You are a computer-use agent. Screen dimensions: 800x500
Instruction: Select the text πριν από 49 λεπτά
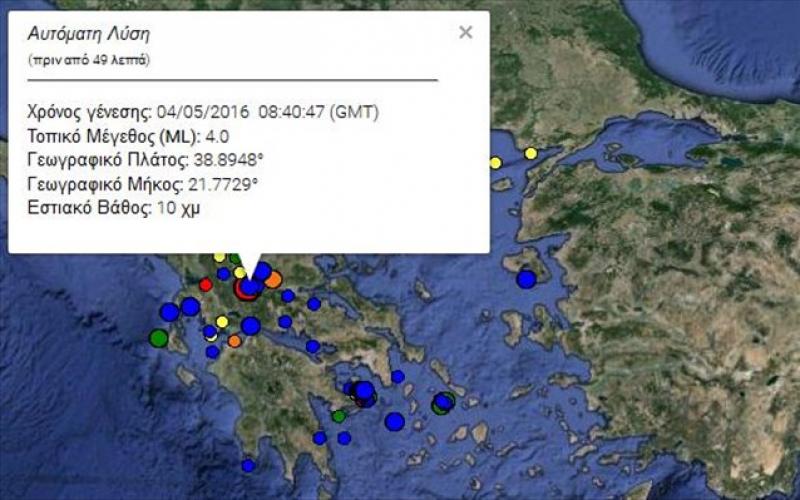click(89, 60)
